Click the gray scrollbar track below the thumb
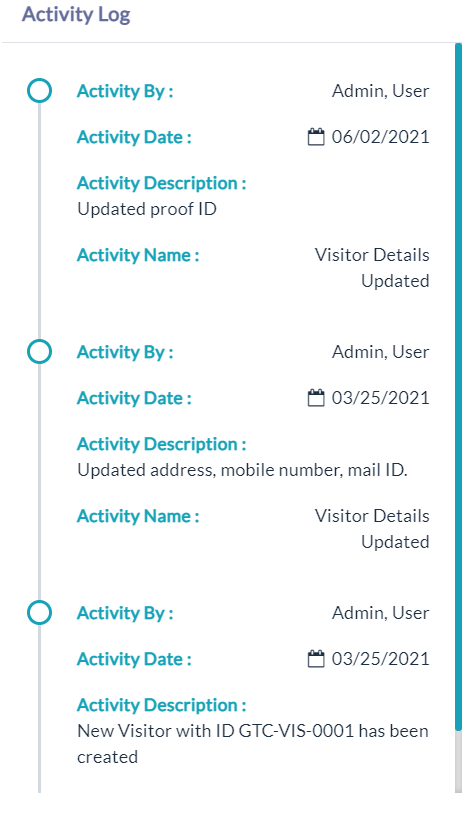Image resolution: width=472 pixels, height=818 pixels. [458, 762]
